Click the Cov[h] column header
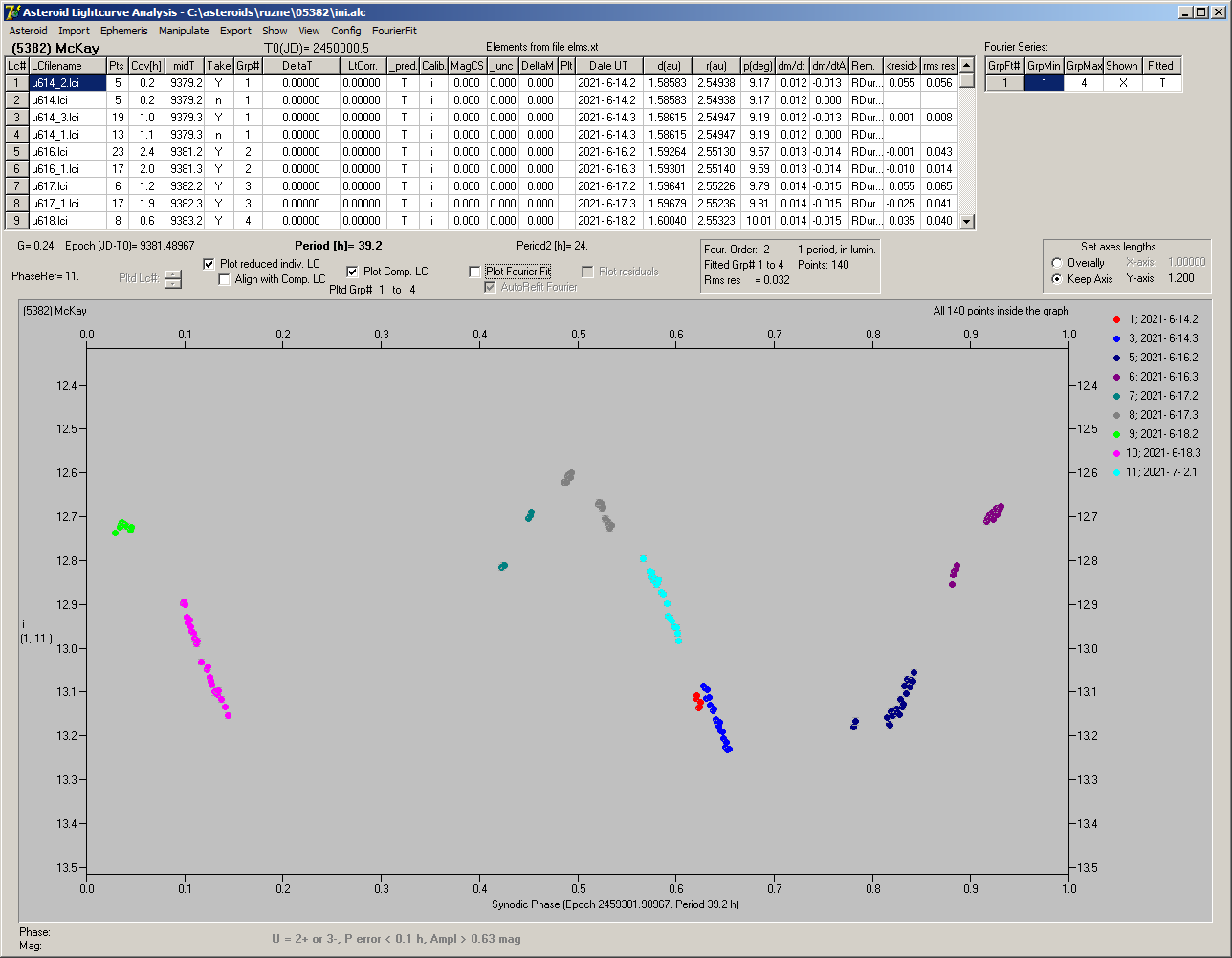 [x=146, y=66]
